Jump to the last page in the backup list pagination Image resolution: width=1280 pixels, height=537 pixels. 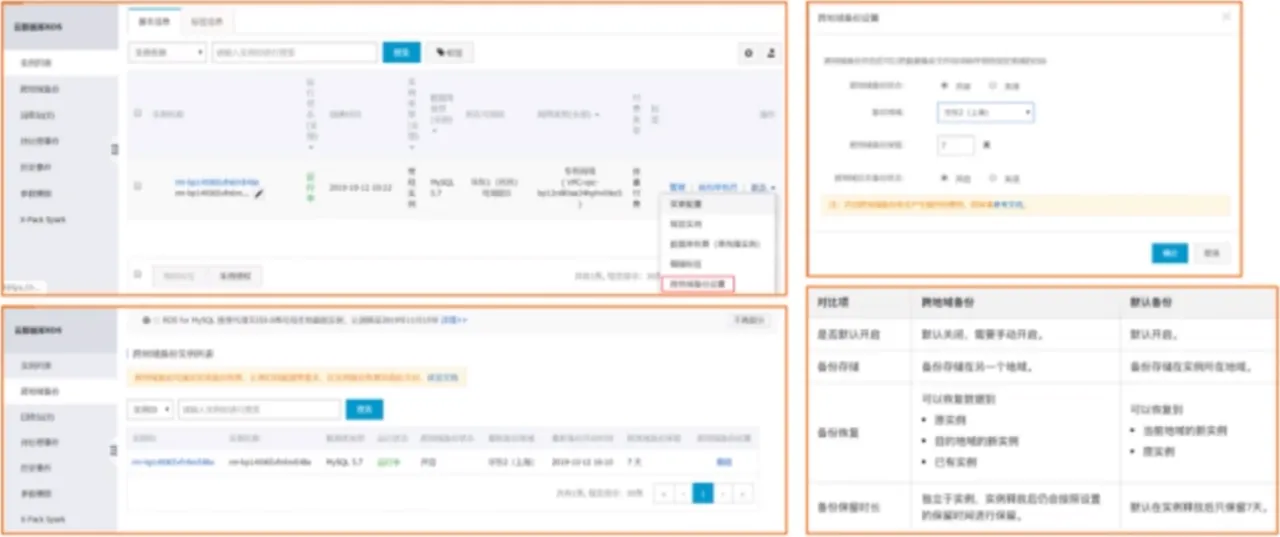pyautogui.click(x=744, y=493)
